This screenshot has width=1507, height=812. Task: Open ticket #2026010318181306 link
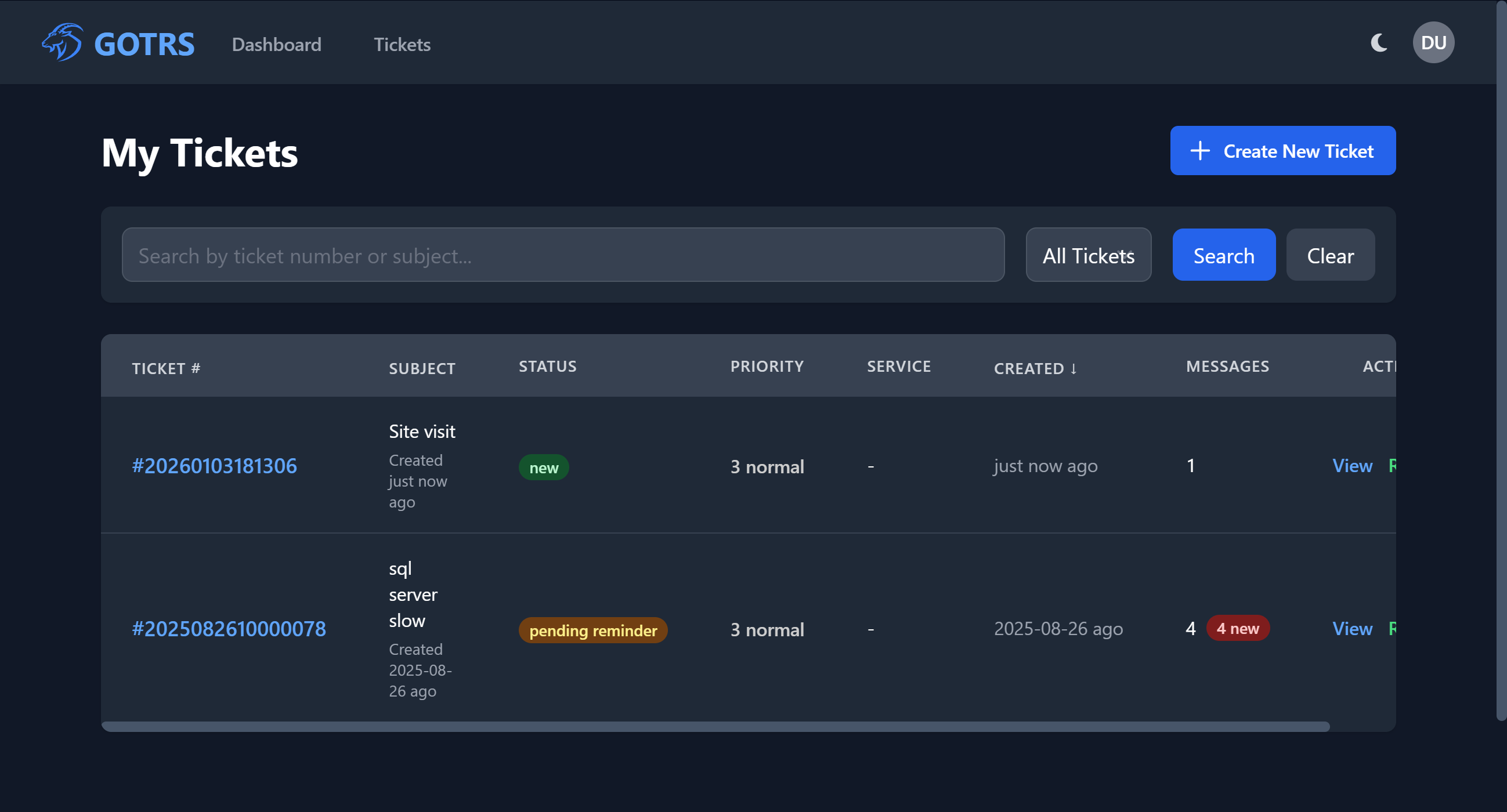coord(214,466)
